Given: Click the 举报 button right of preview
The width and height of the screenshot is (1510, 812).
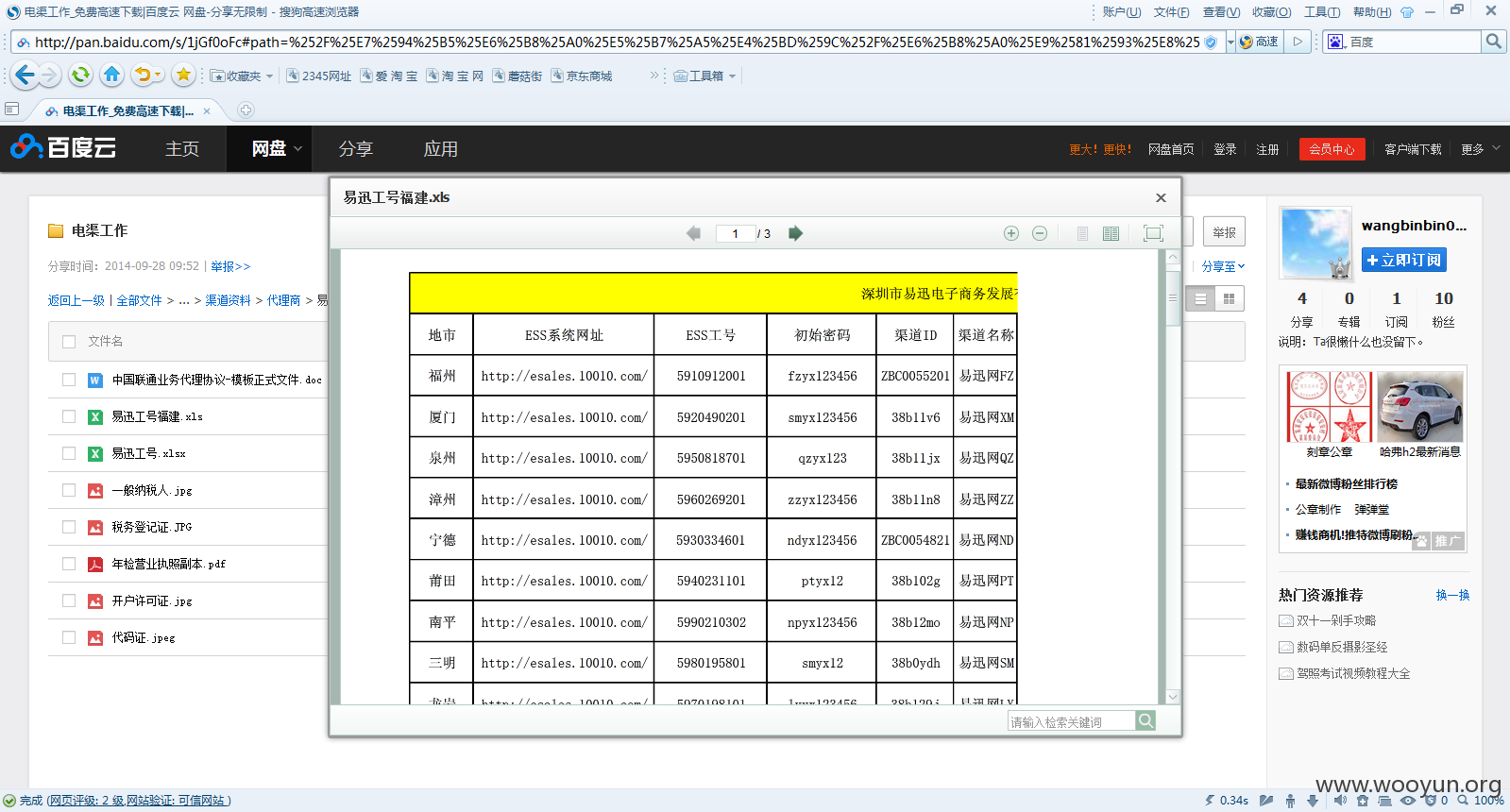Looking at the screenshot, I should [x=1224, y=232].
